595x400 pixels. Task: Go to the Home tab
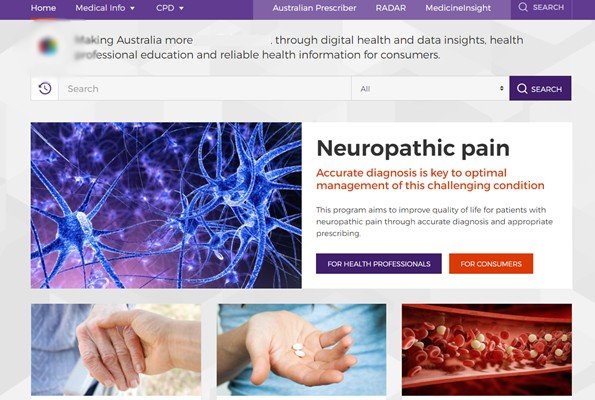coord(43,8)
